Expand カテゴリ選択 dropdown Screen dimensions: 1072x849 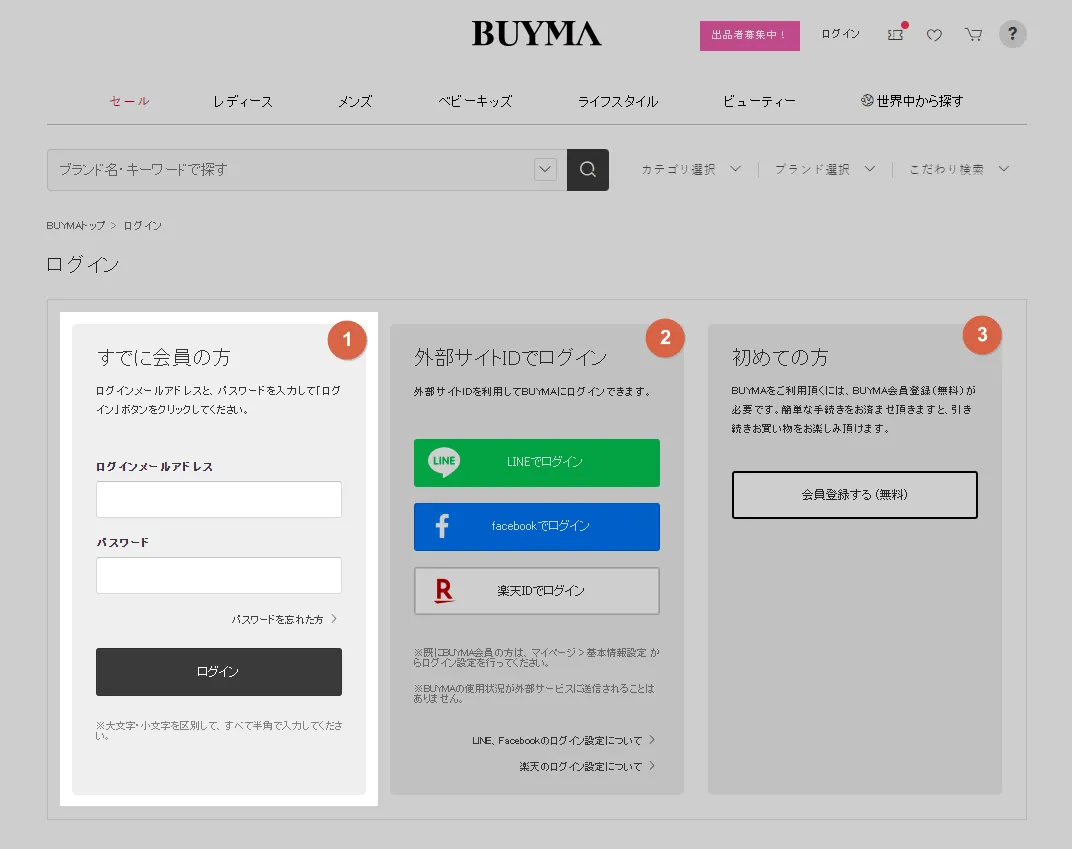(691, 169)
